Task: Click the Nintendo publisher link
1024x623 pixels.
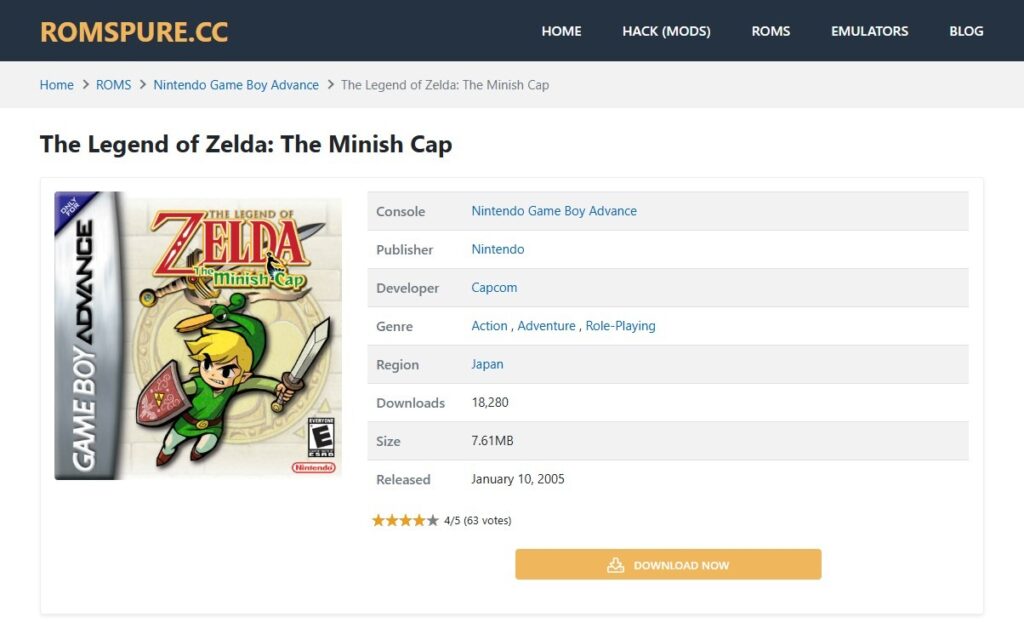Action: pyautogui.click(x=498, y=249)
